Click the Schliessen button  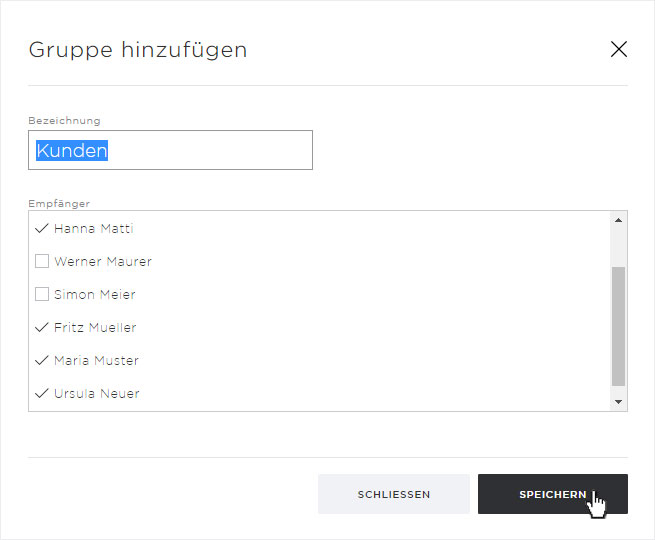[x=393, y=494]
